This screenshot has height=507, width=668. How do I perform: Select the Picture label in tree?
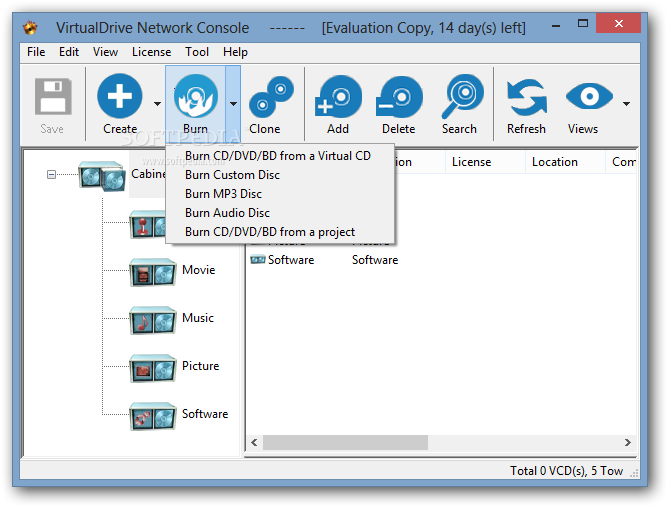(200, 366)
